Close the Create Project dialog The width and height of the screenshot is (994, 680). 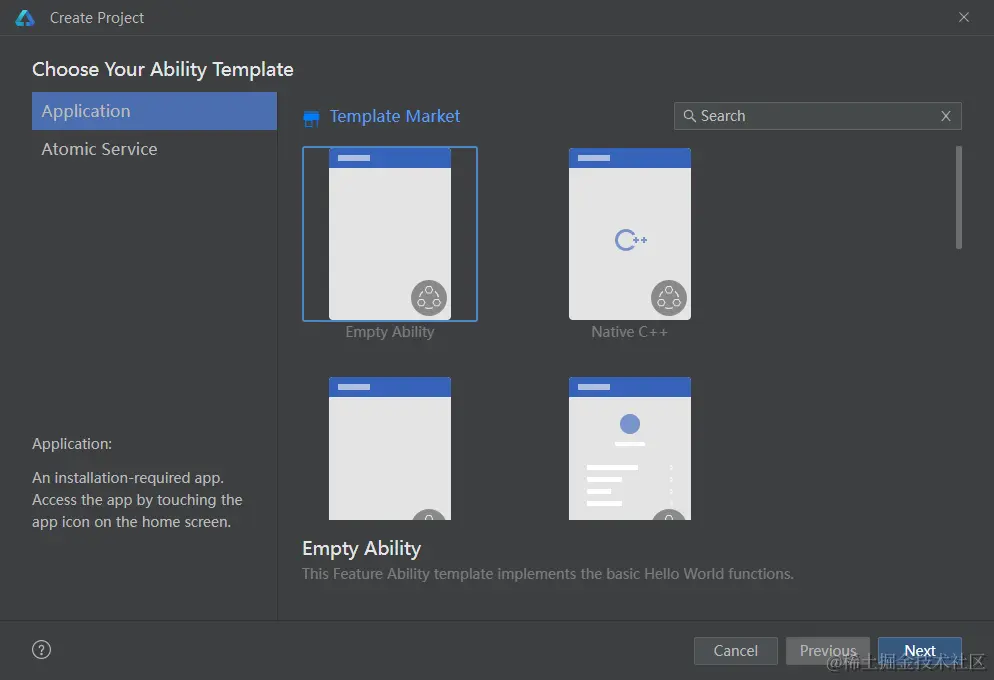click(x=964, y=17)
